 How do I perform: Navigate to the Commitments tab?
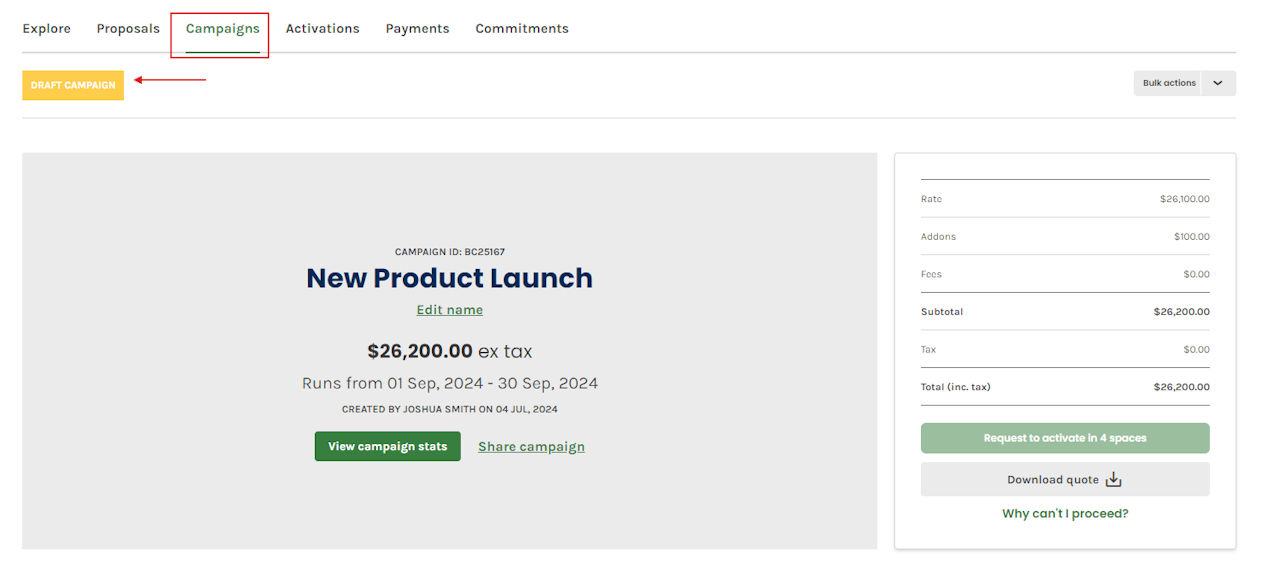point(522,29)
